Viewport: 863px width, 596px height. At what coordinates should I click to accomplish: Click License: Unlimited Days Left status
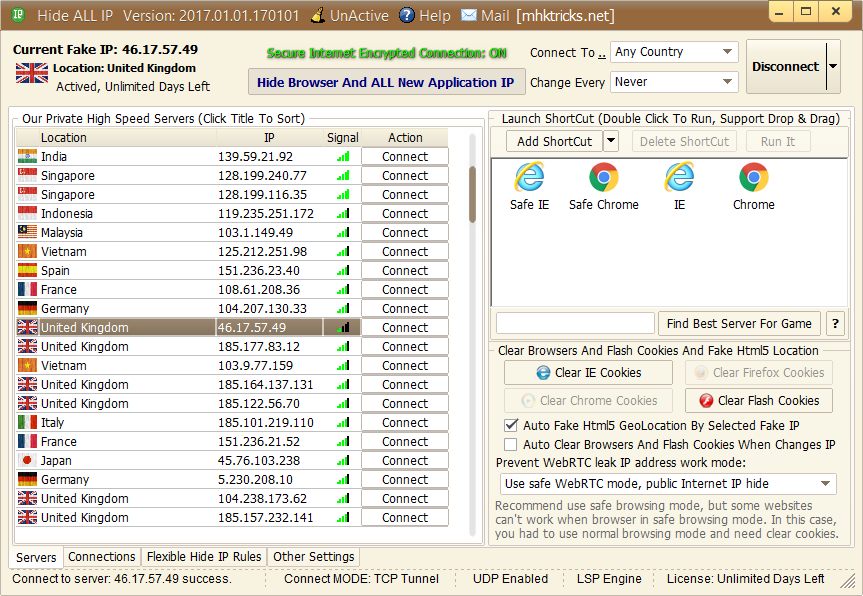[746, 579]
